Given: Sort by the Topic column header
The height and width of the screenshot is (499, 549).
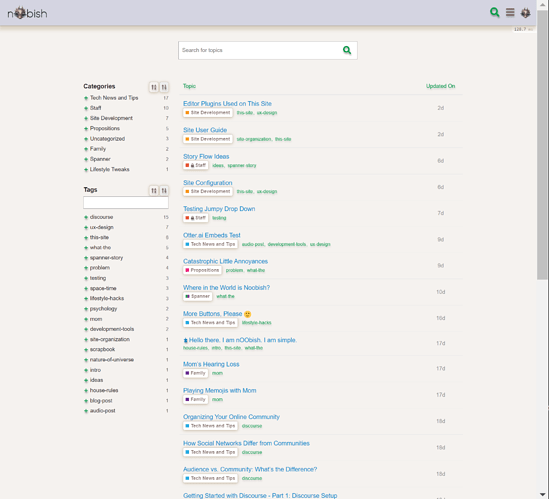Looking at the screenshot, I should pyautogui.click(x=189, y=86).
